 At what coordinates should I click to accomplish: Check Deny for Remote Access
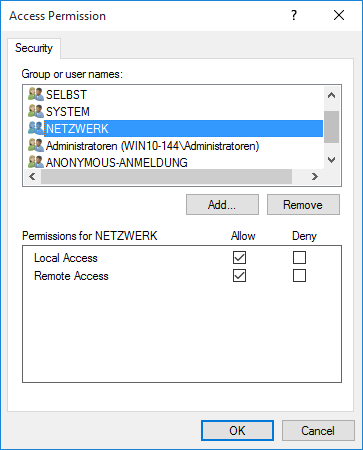tap(299, 276)
